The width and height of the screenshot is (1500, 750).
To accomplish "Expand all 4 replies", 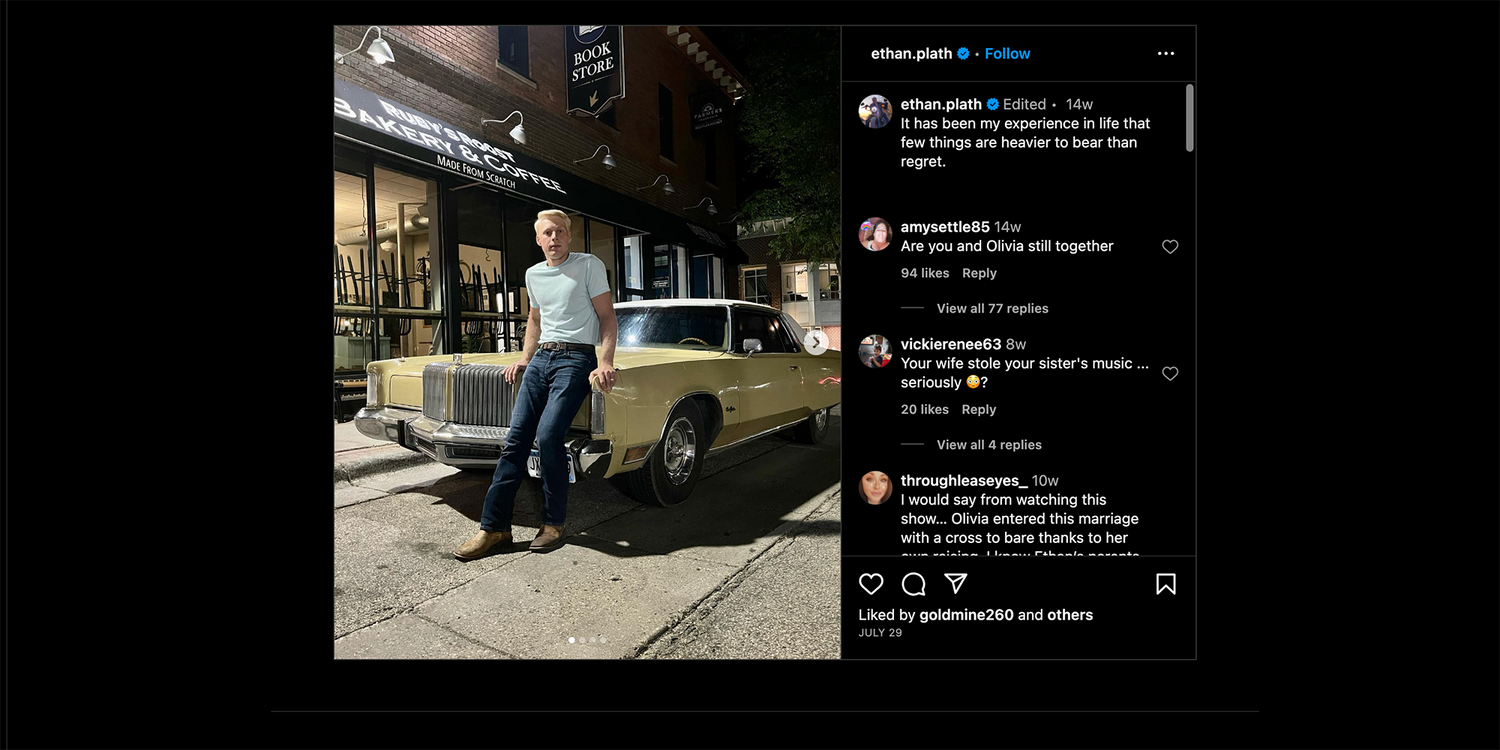I will pyautogui.click(x=989, y=445).
